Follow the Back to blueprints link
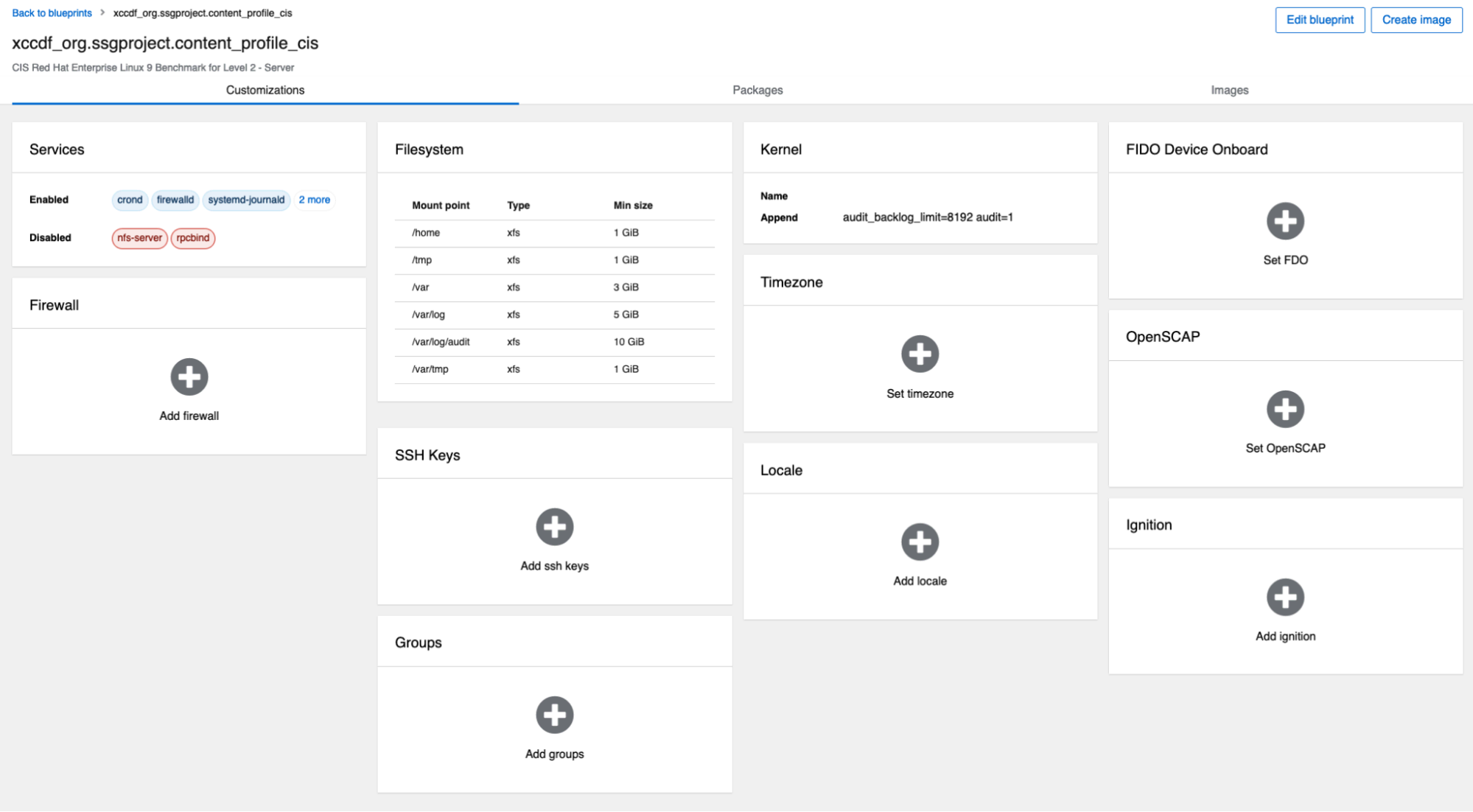The image size is (1473, 812). pos(52,13)
